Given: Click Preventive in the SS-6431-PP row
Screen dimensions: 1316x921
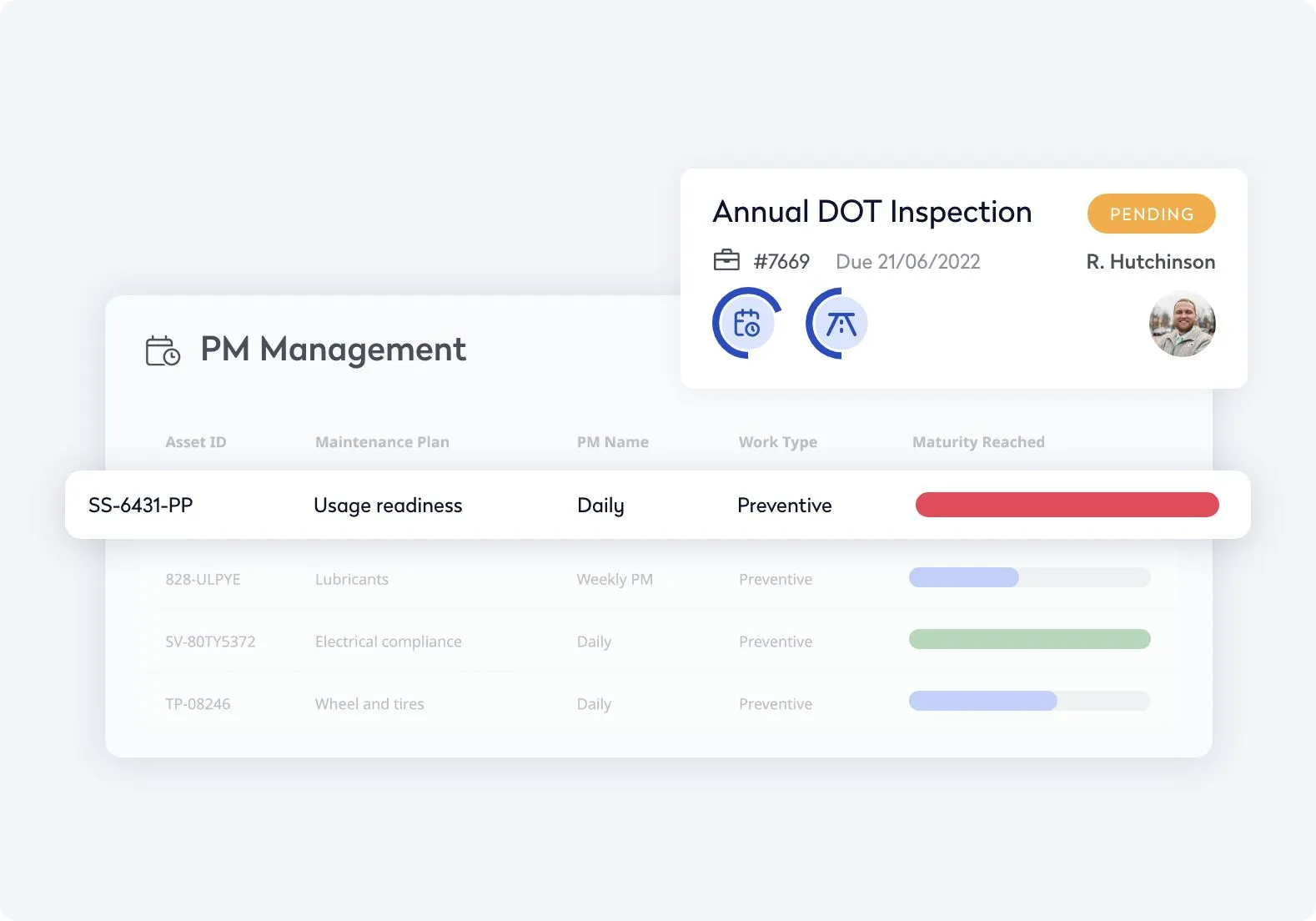Looking at the screenshot, I should tap(785, 506).
